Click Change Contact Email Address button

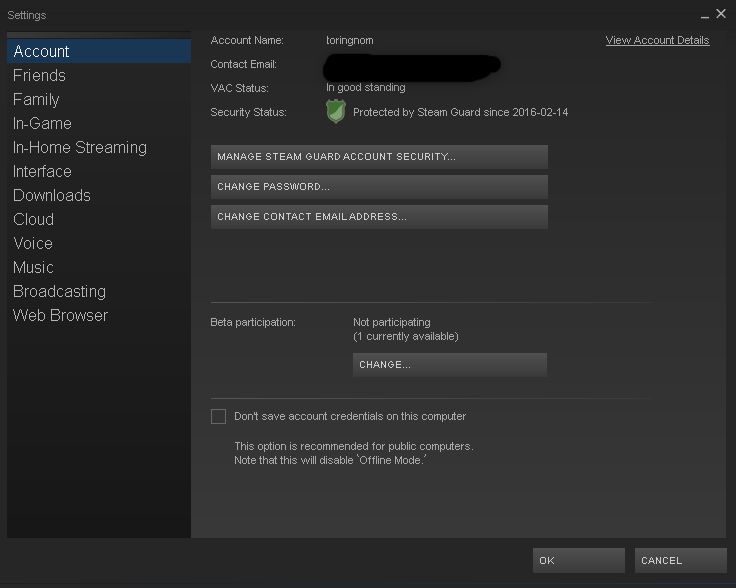(x=379, y=217)
